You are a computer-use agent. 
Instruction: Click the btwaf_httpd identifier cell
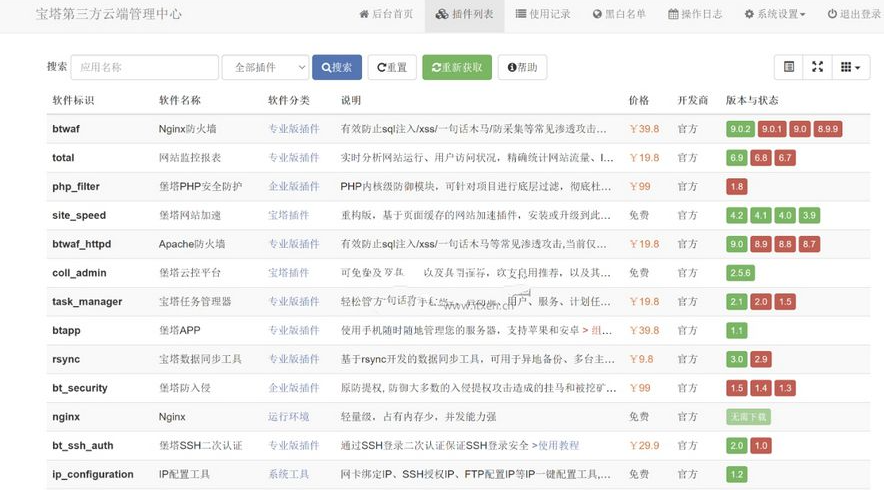coord(82,244)
